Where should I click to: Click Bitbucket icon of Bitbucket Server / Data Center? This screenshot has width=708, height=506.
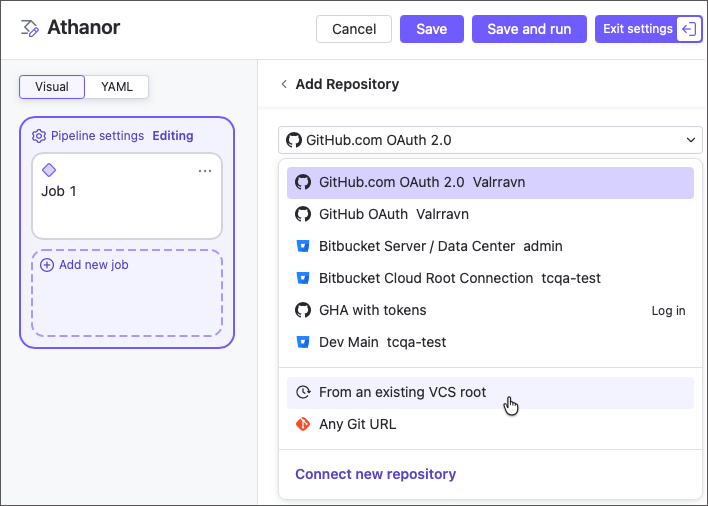tap(303, 246)
